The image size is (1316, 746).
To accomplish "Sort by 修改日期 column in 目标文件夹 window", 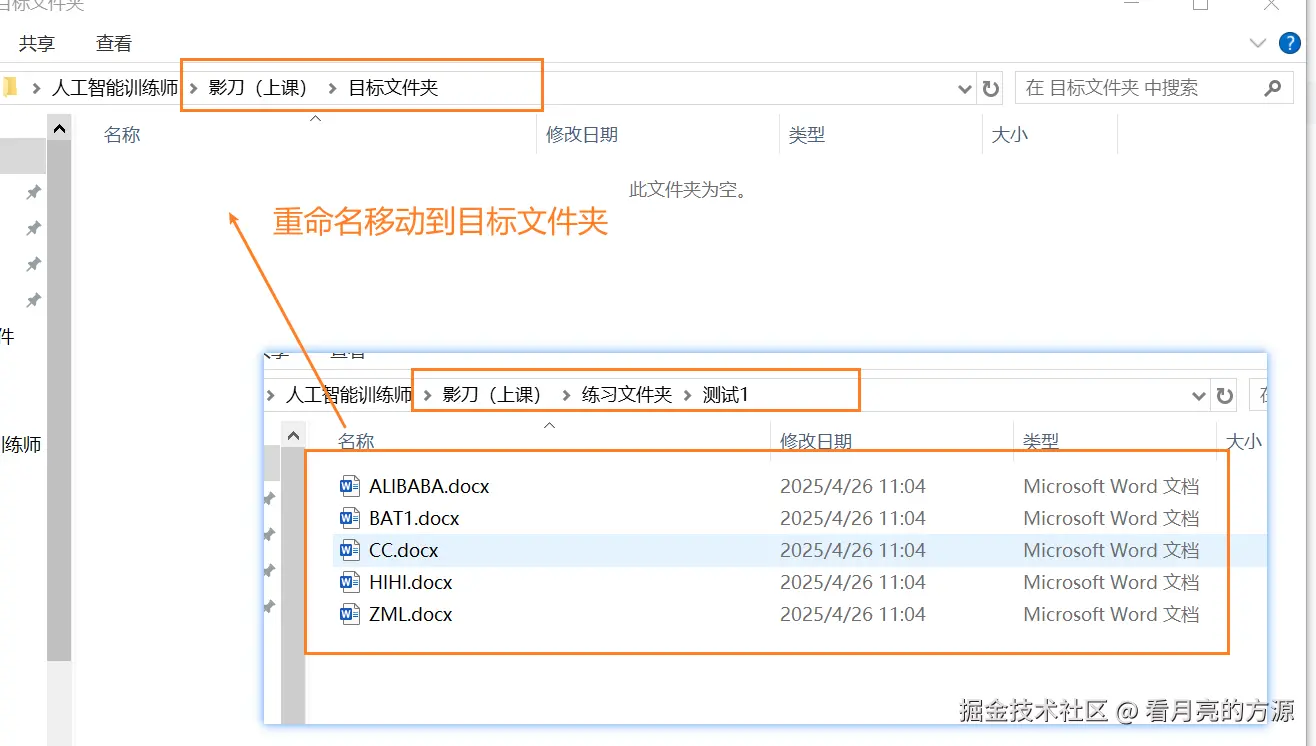I will click(582, 135).
